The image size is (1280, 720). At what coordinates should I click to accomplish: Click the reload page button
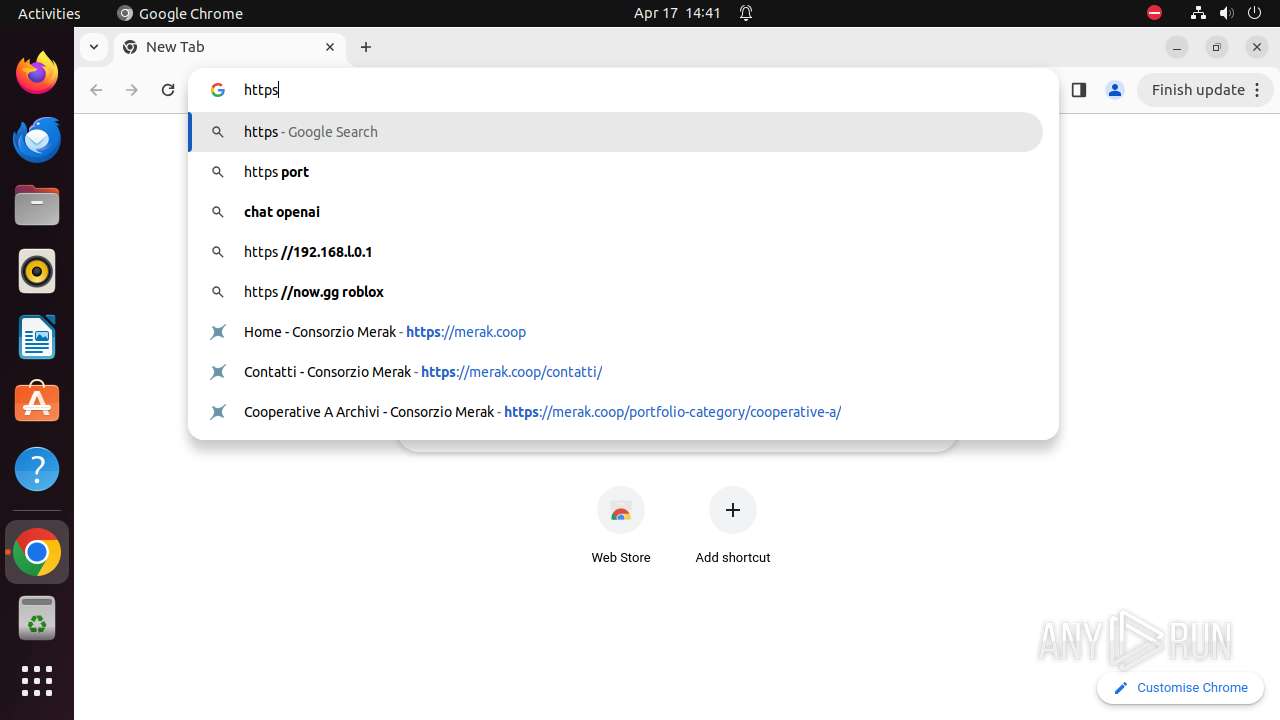168,90
